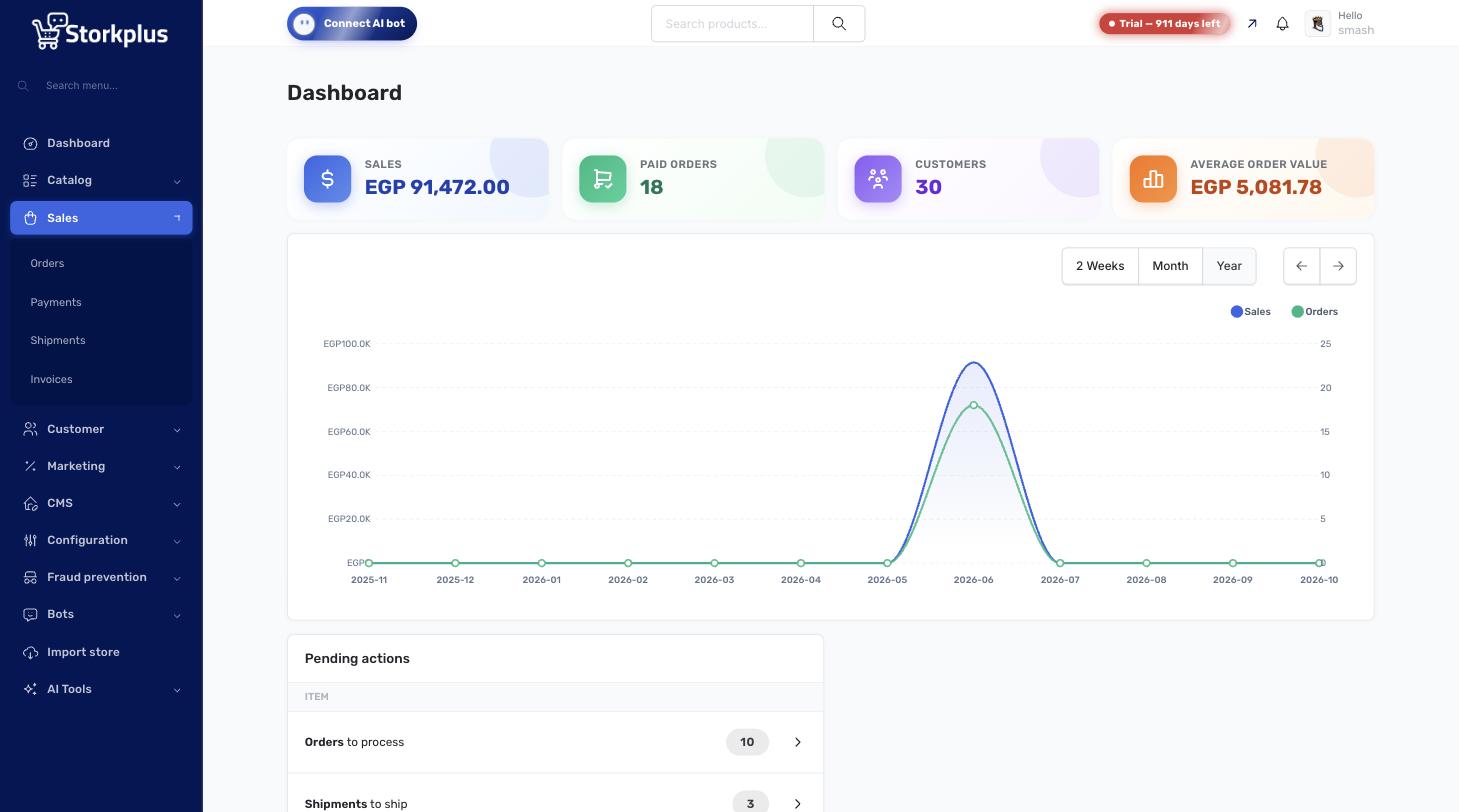
Task: Expand the Catalog sidebar menu
Action: (x=101, y=181)
